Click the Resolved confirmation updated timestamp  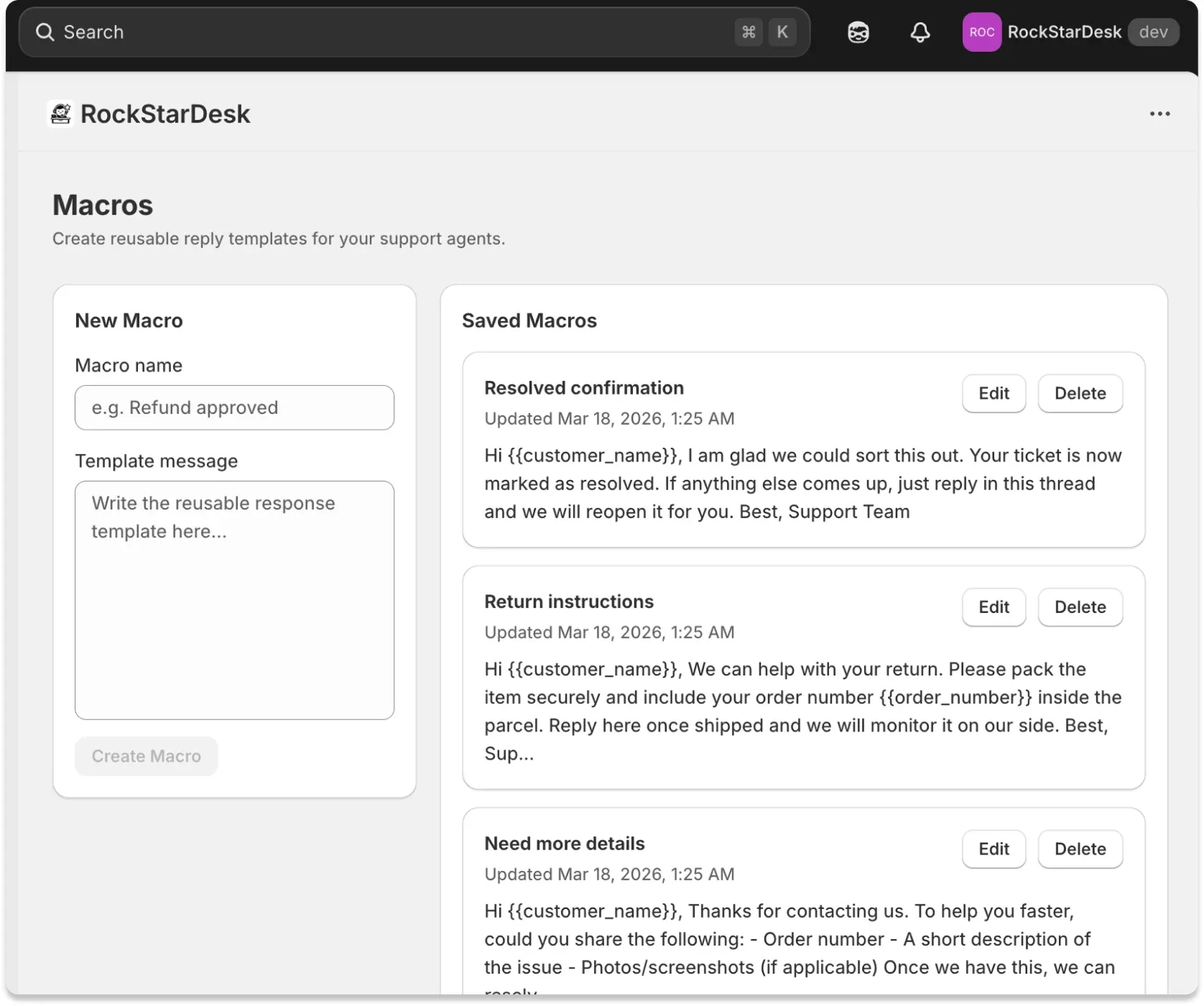609,419
